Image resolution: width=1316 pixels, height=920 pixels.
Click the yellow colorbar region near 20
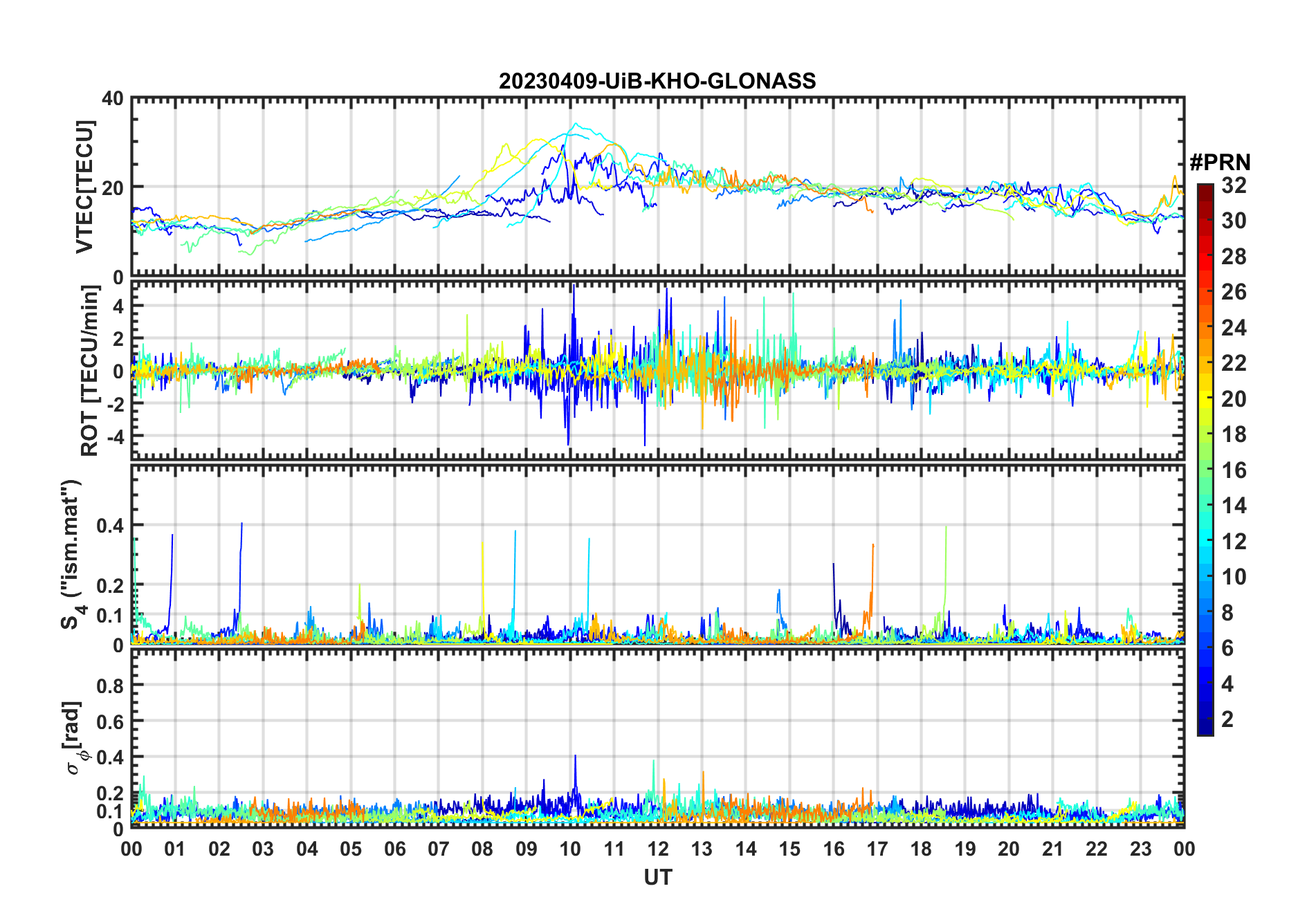[1205, 398]
